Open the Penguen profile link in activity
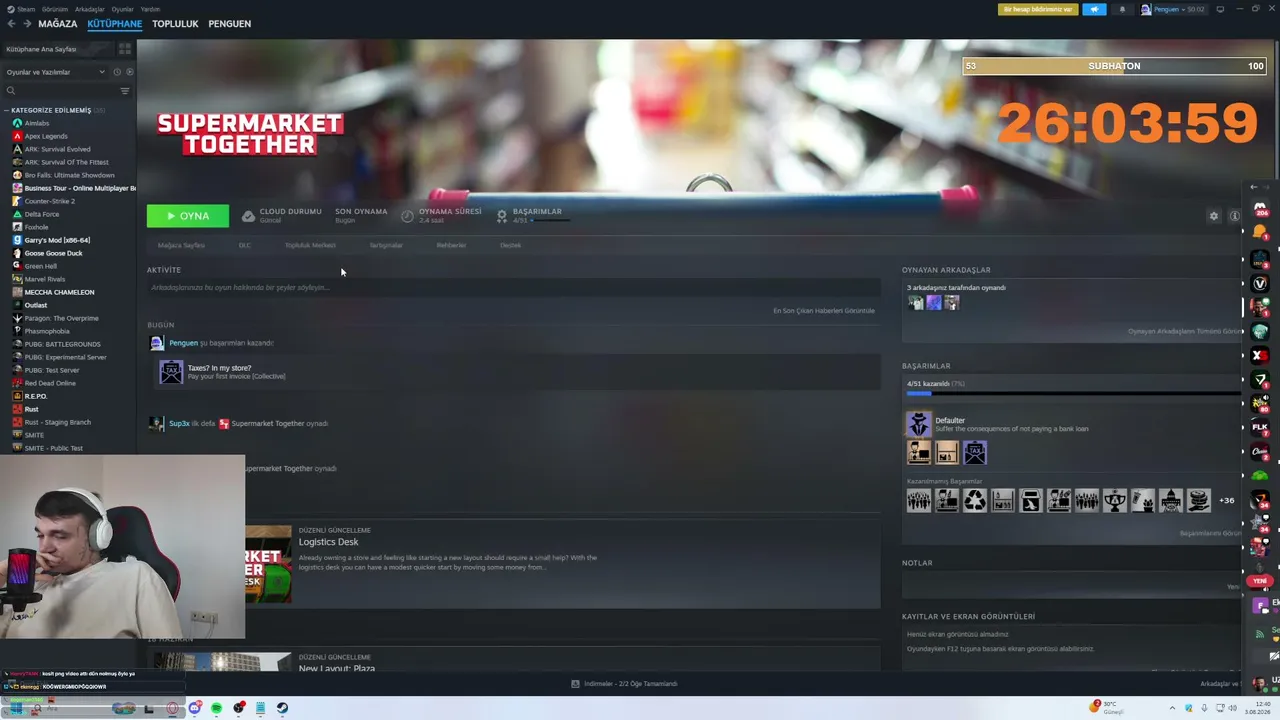The width and height of the screenshot is (1280, 720). 183,343
